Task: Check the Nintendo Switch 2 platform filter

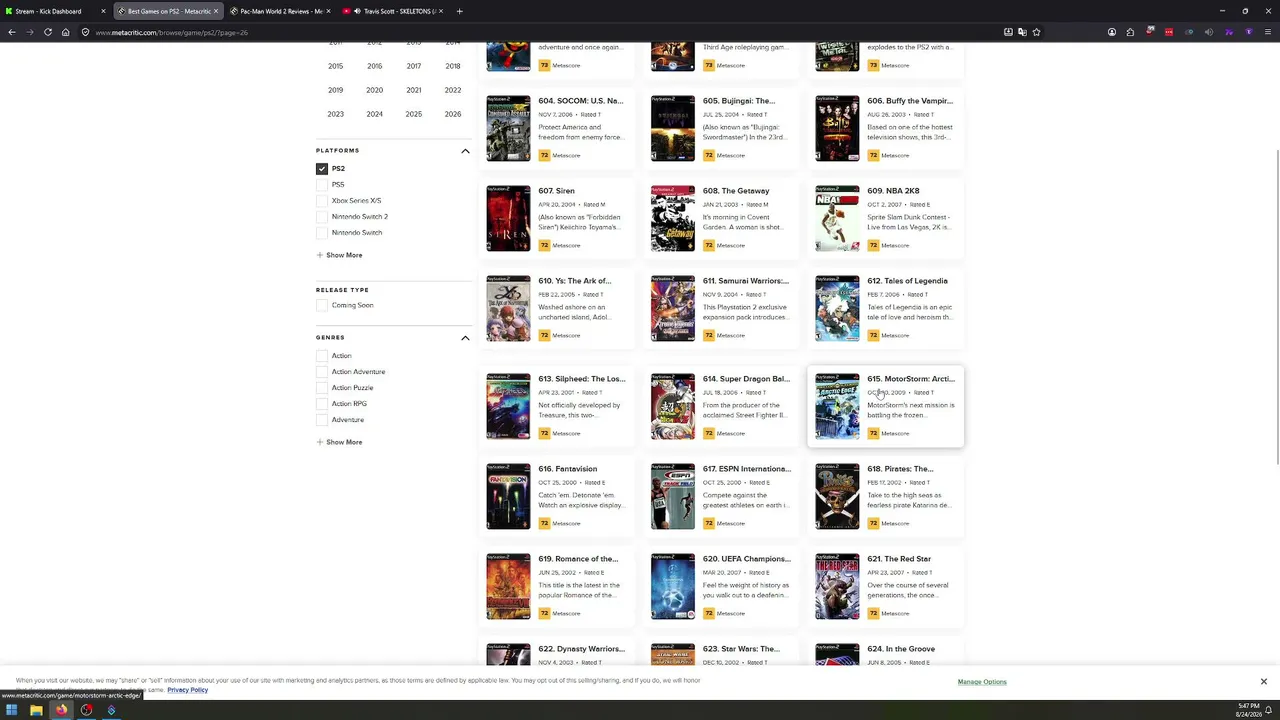Action: pos(322,217)
